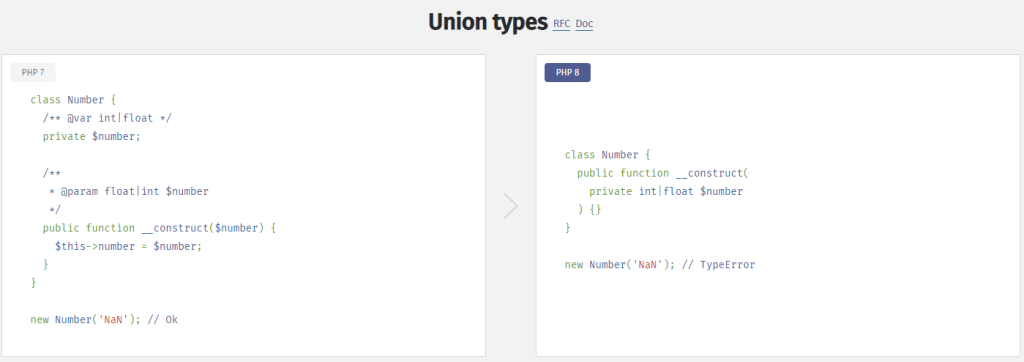Screen dimensions: 1024x362
Task: Click the PHP 7 '__construct($number)' line
Action: pos(160,228)
